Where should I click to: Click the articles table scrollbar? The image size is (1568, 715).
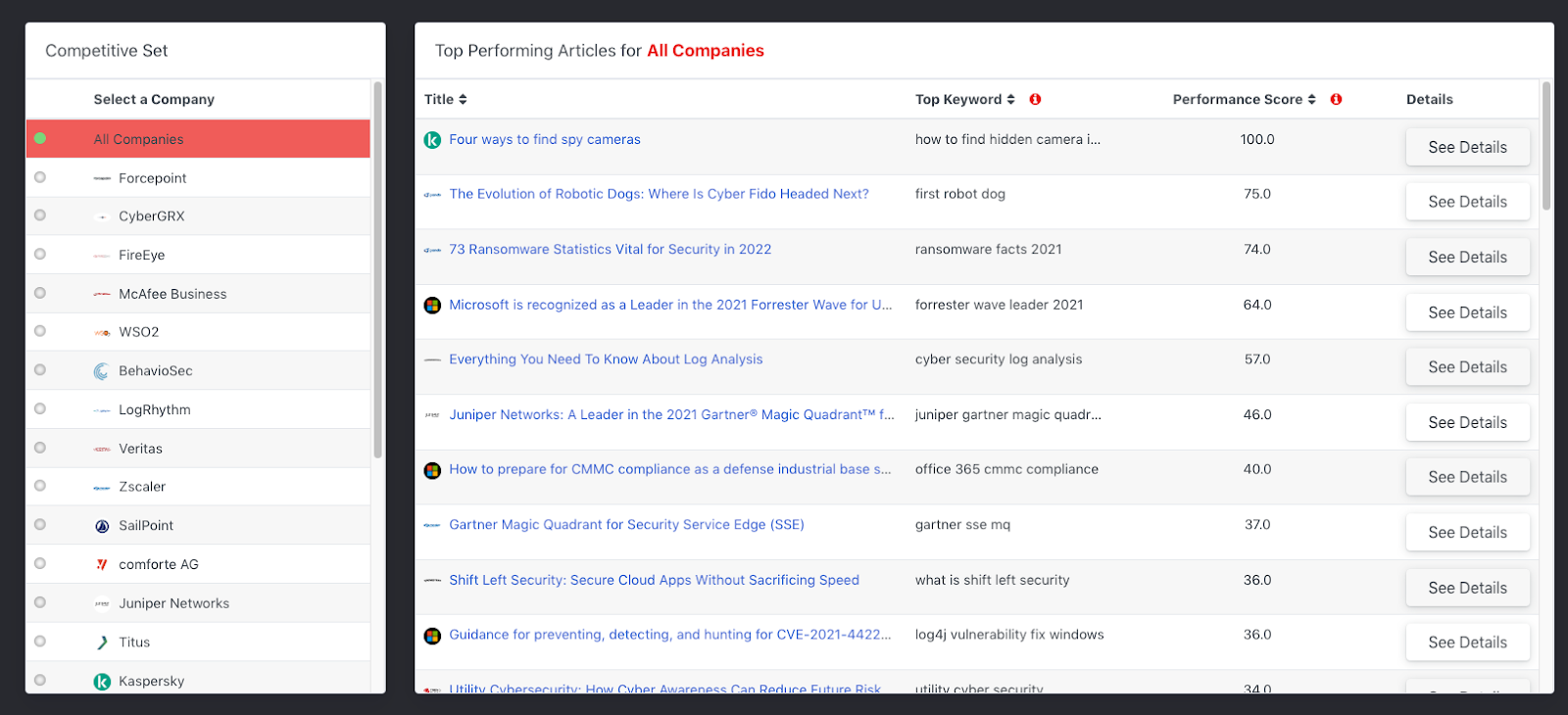click(1546, 145)
